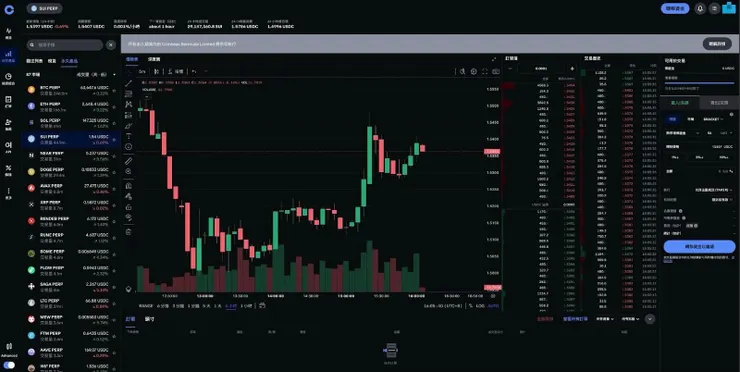Take a chart snapshot with camera icon
The height and width of the screenshot is (372, 740).
click(496, 71)
